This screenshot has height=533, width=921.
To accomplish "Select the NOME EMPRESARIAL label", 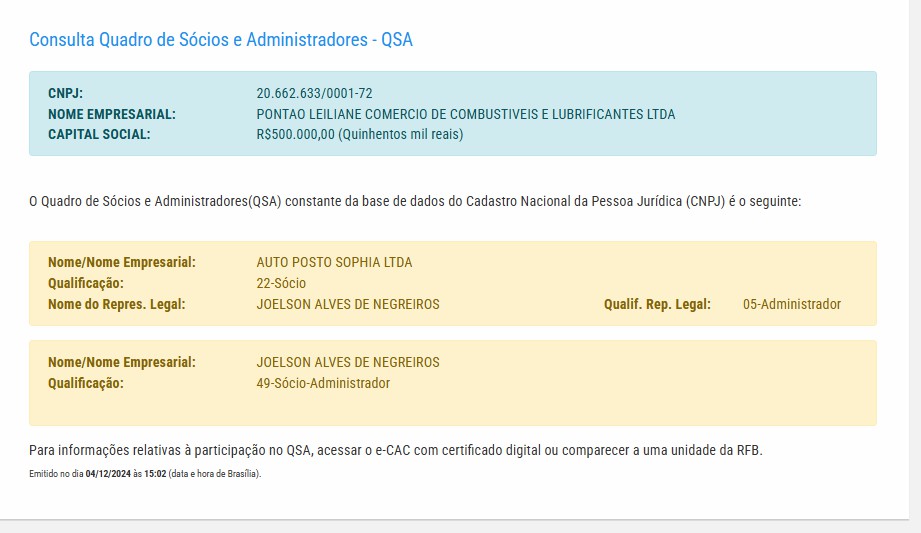I will tap(112, 114).
